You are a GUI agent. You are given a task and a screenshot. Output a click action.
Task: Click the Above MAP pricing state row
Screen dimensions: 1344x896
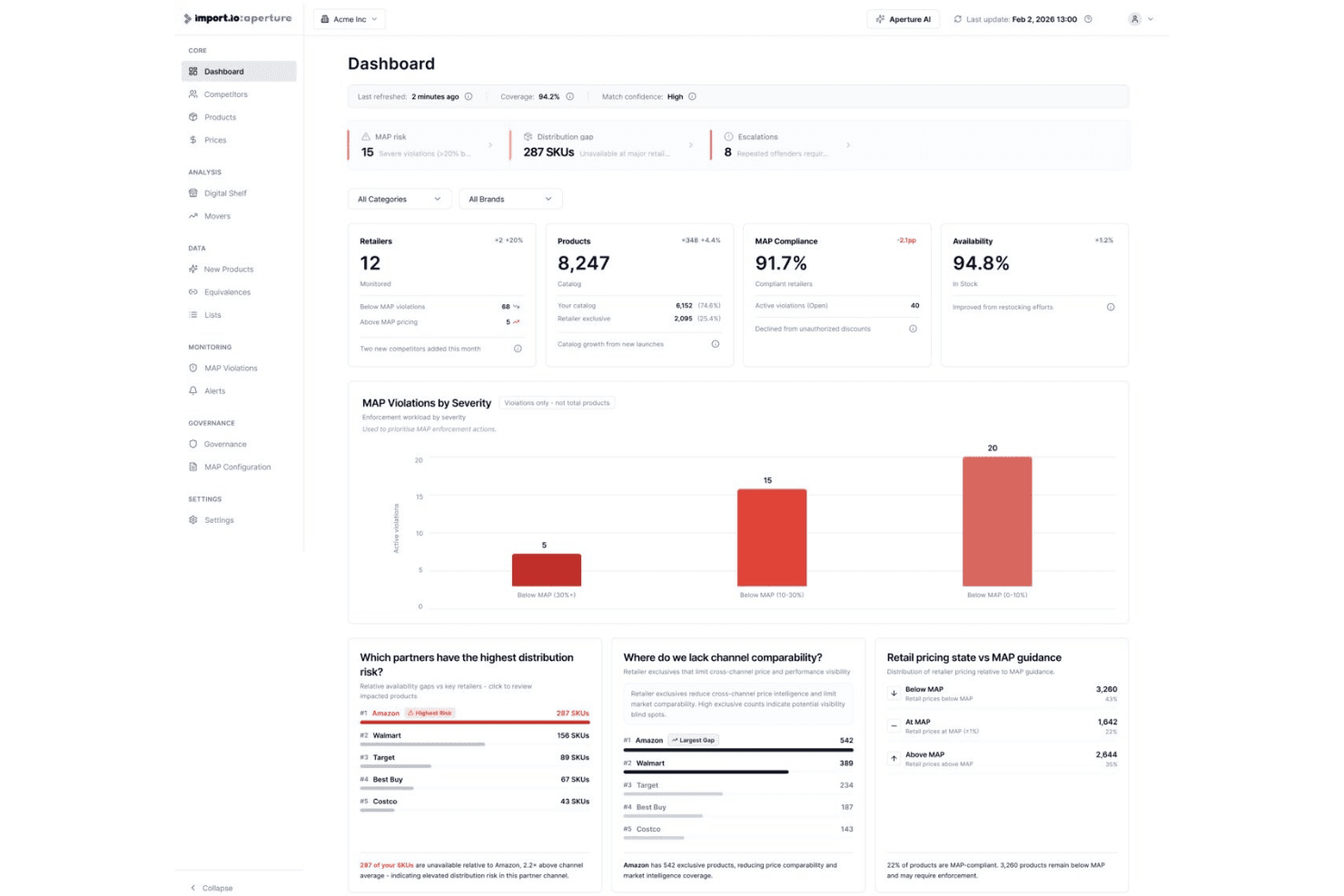click(x=1003, y=759)
